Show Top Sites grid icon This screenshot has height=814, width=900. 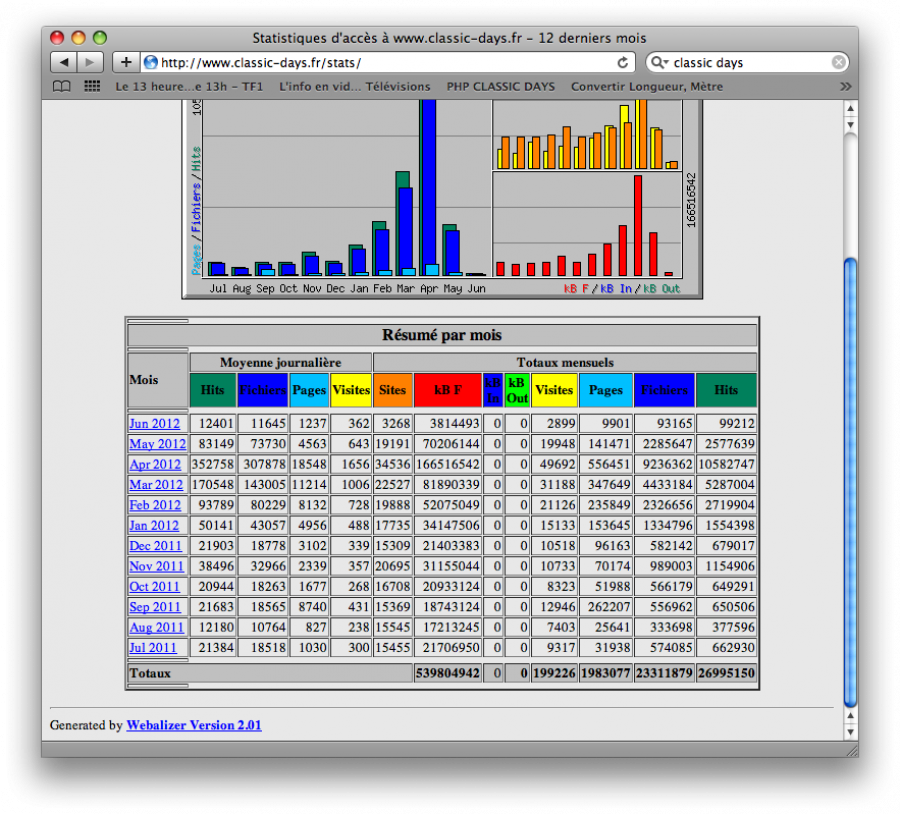(x=92, y=86)
